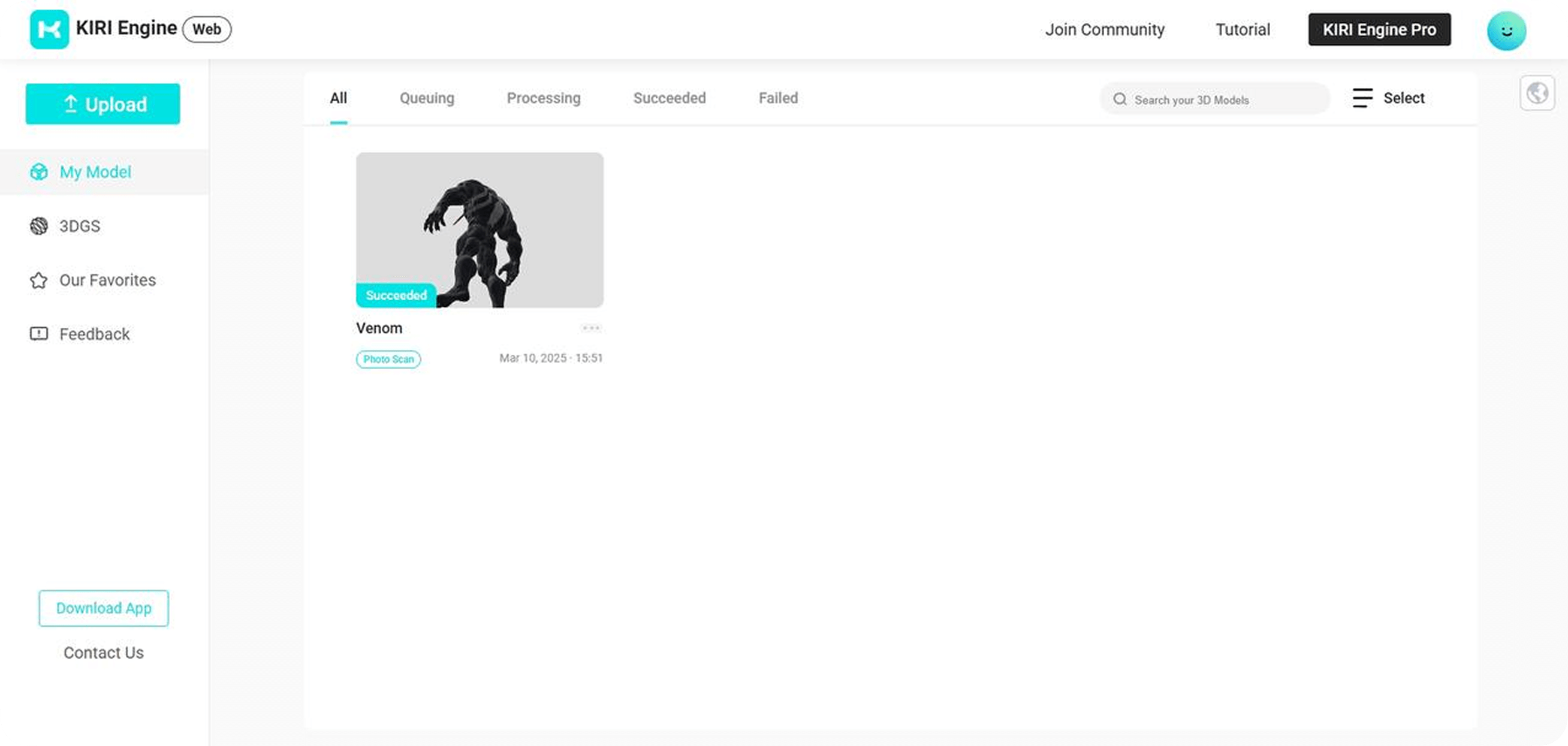Click the Search your 3D Models field

pos(1223,100)
